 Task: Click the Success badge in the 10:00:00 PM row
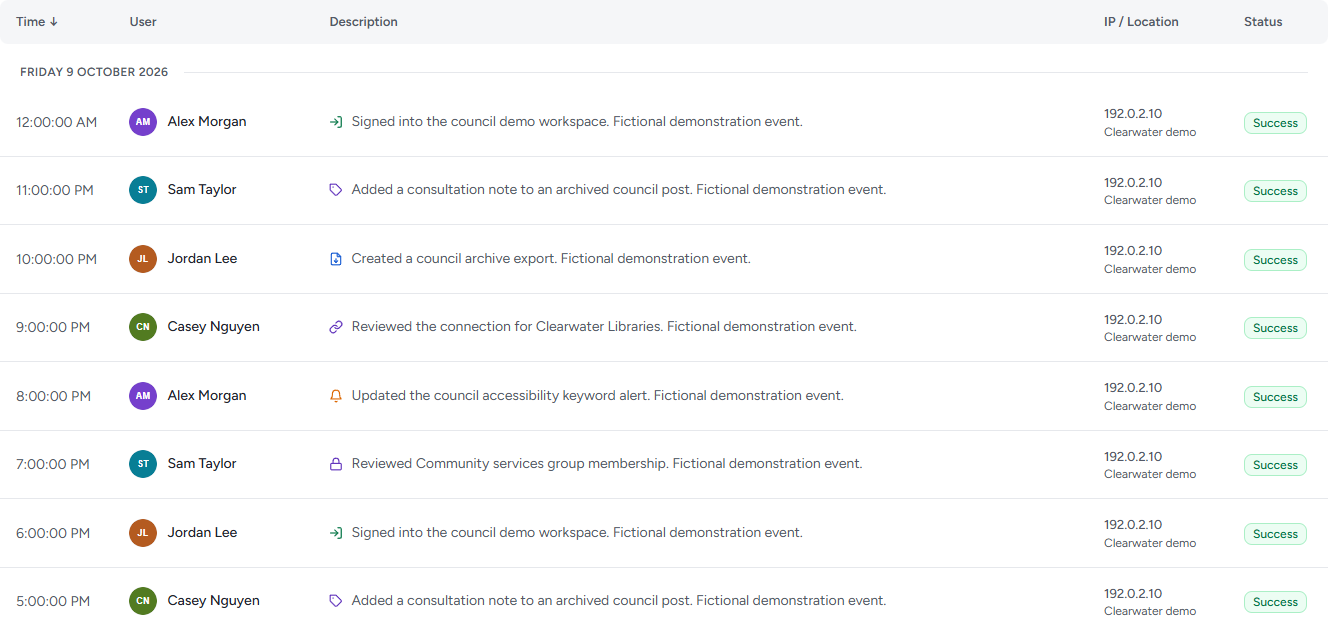pos(1275,260)
